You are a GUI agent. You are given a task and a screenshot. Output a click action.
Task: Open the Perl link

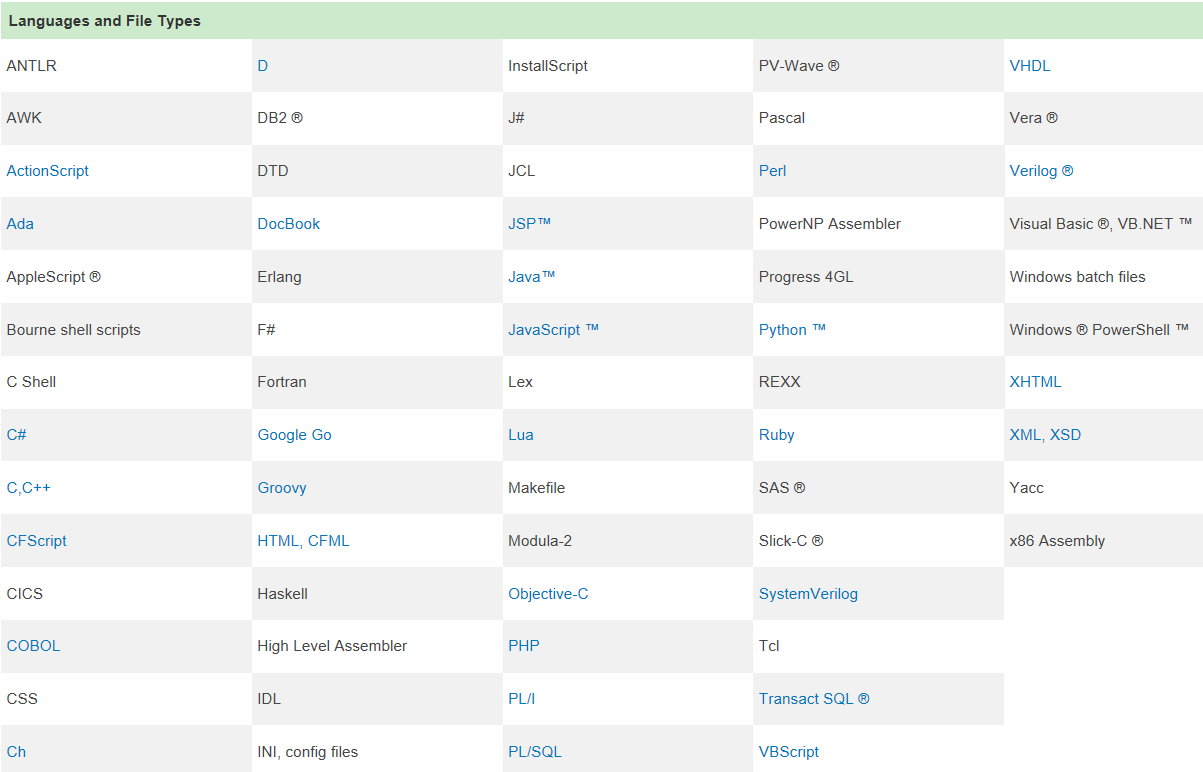(x=773, y=171)
